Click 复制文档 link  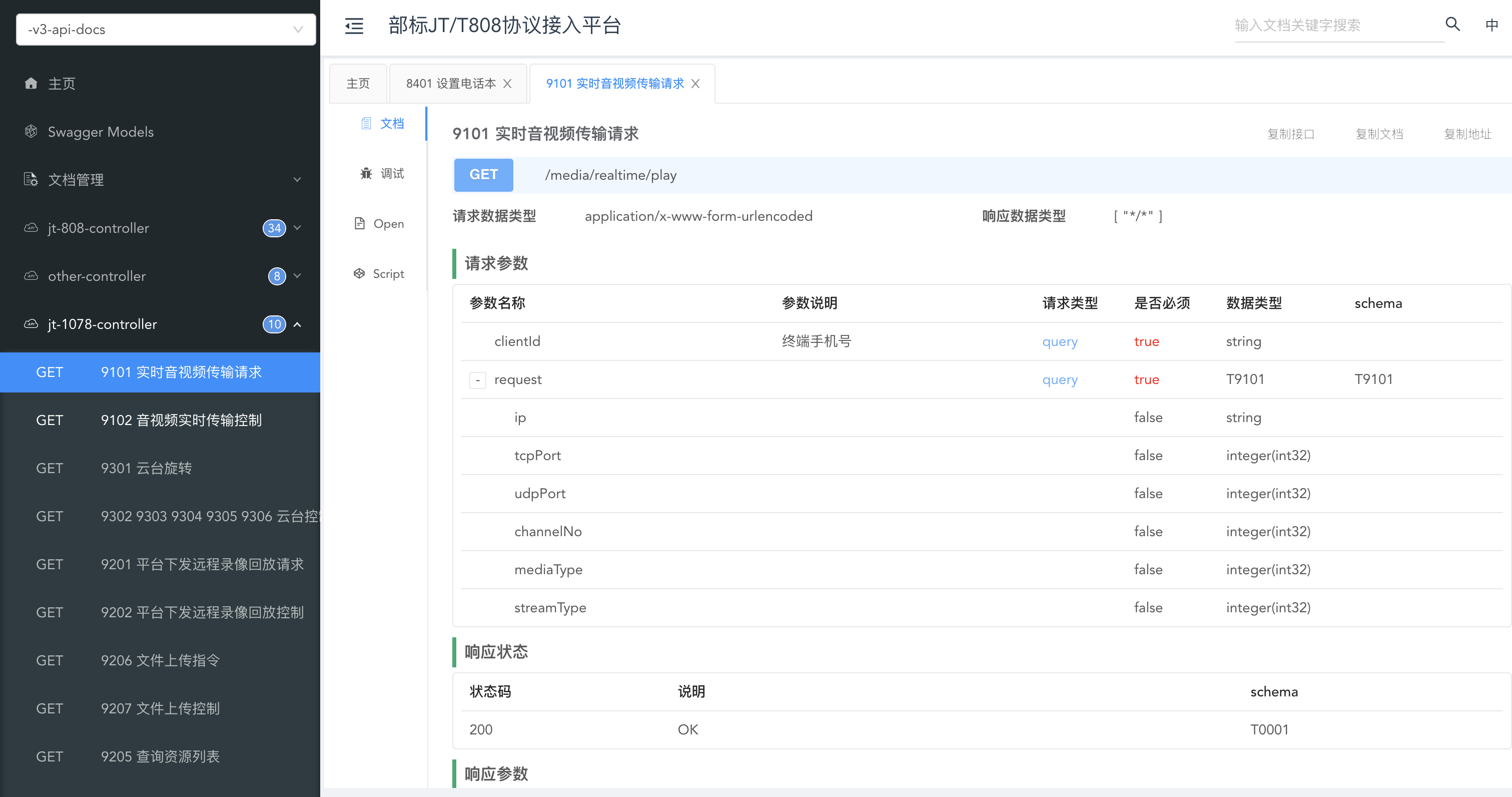(1379, 134)
